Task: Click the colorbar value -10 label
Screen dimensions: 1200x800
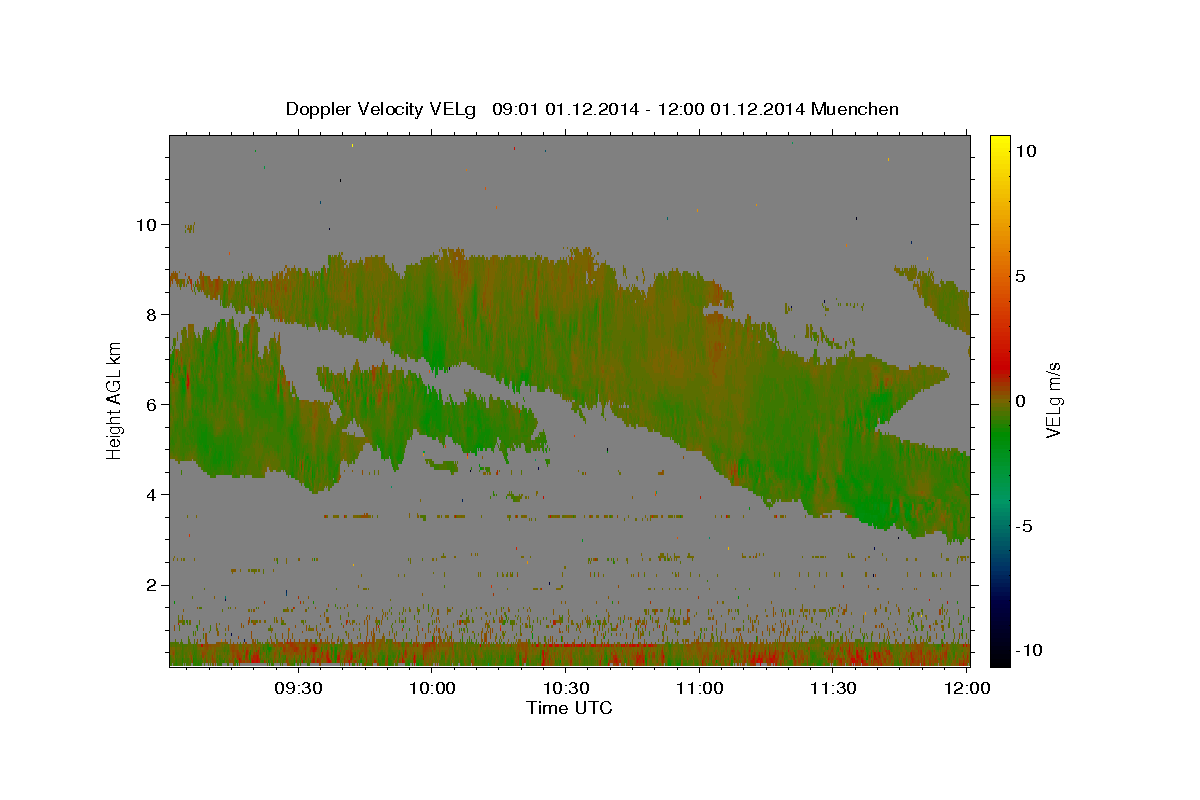Action: pyautogui.click(x=1028, y=650)
